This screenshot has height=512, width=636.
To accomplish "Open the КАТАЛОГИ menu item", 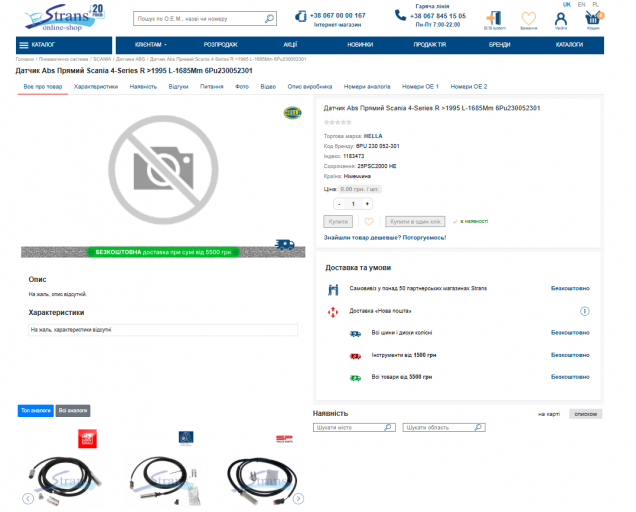I will click(569, 45).
